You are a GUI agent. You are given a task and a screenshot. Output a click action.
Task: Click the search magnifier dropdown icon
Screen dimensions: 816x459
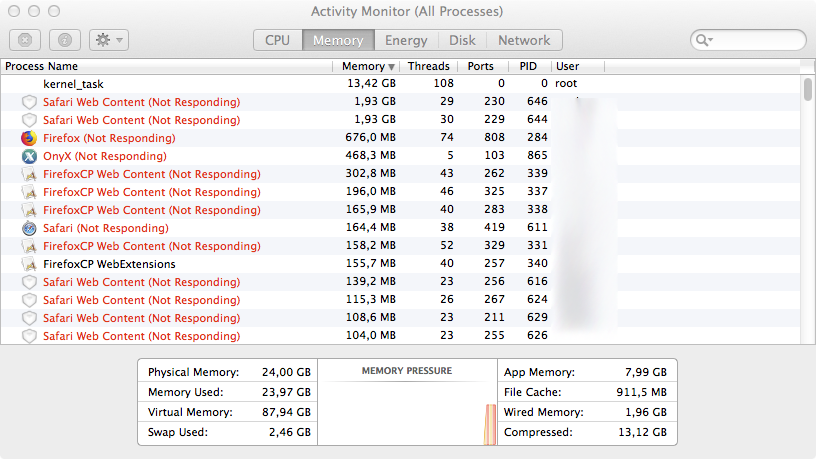pyautogui.click(x=704, y=40)
